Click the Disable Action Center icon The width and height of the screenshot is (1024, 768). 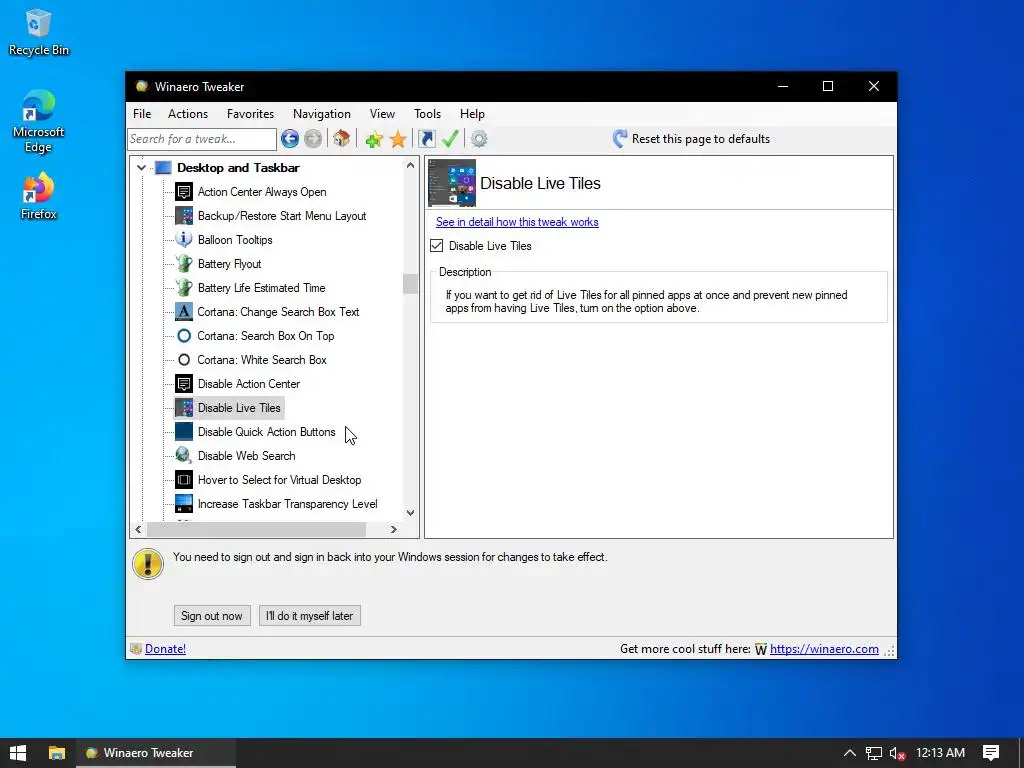(184, 384)
